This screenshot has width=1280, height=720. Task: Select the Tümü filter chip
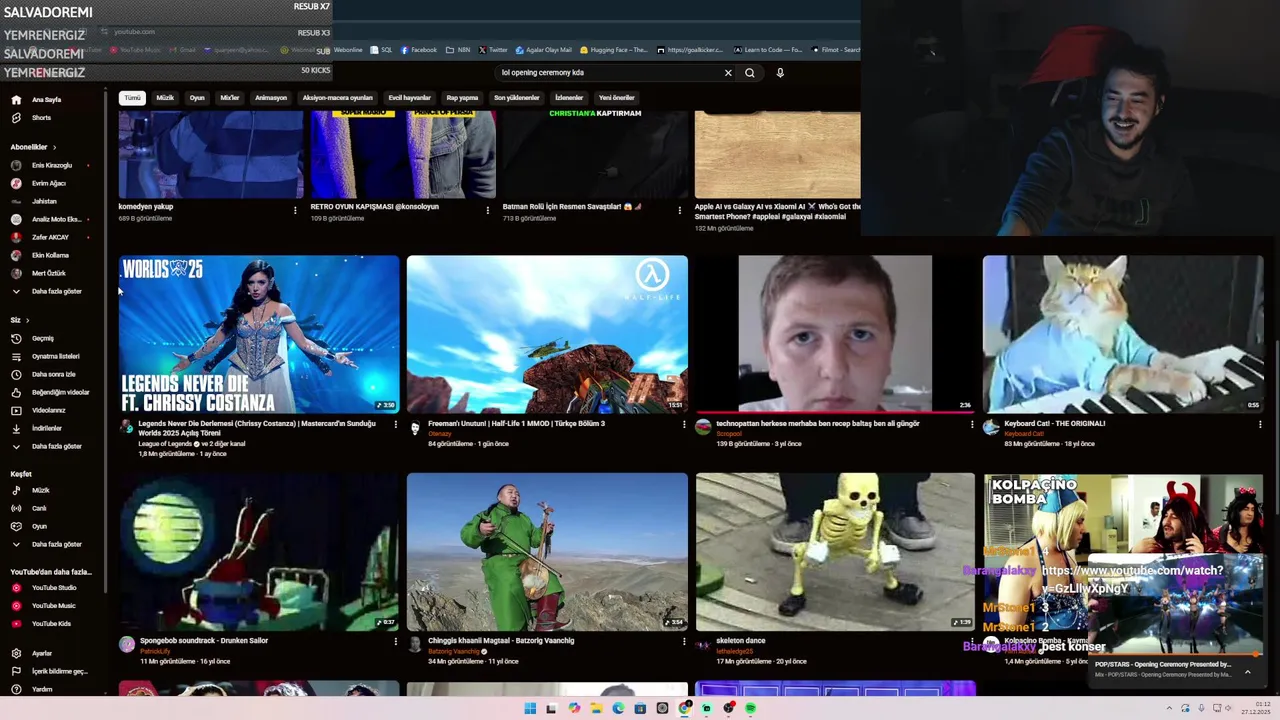pyautogui.click(x=133, y=98)
